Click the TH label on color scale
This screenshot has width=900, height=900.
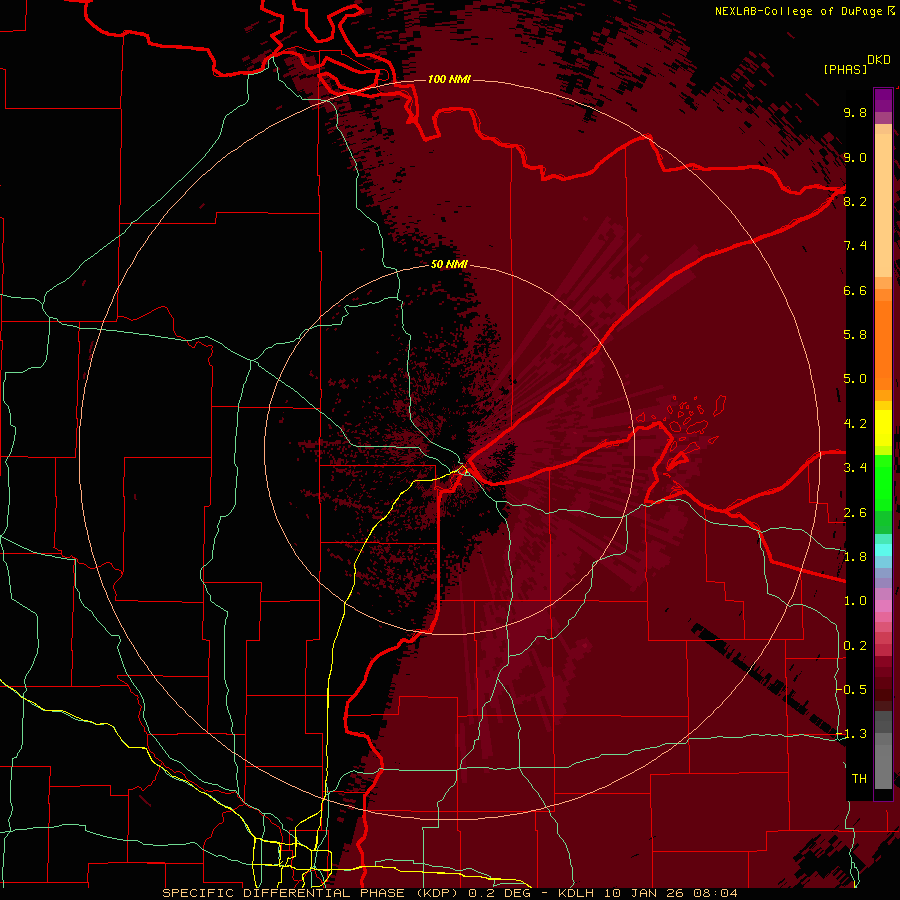pyautogui.click(x=859, y=778)
